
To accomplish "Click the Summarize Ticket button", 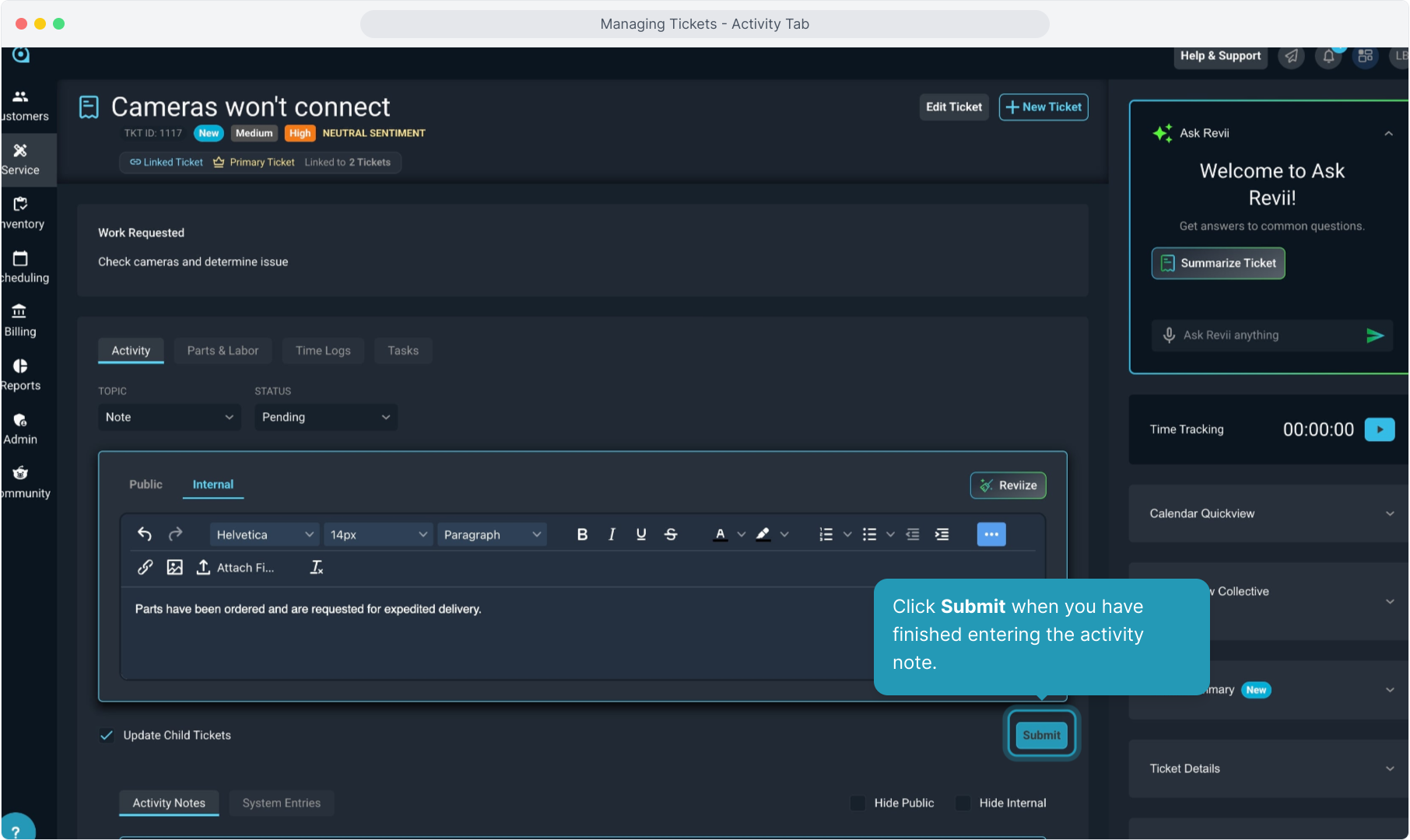I will click(x=1218, y=263).
